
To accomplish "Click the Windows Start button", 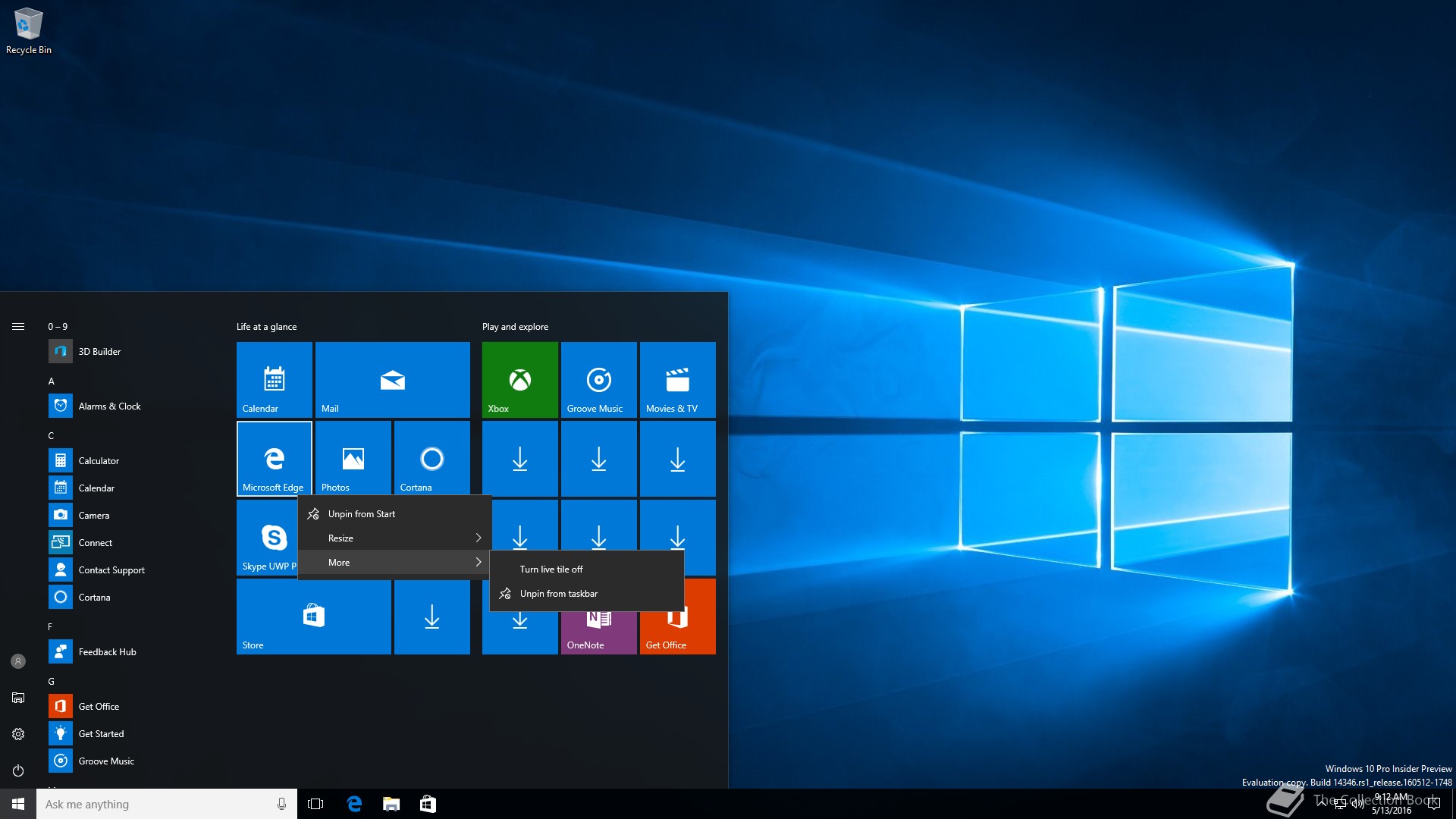I will pyautogui.click(x=18, y=804).
